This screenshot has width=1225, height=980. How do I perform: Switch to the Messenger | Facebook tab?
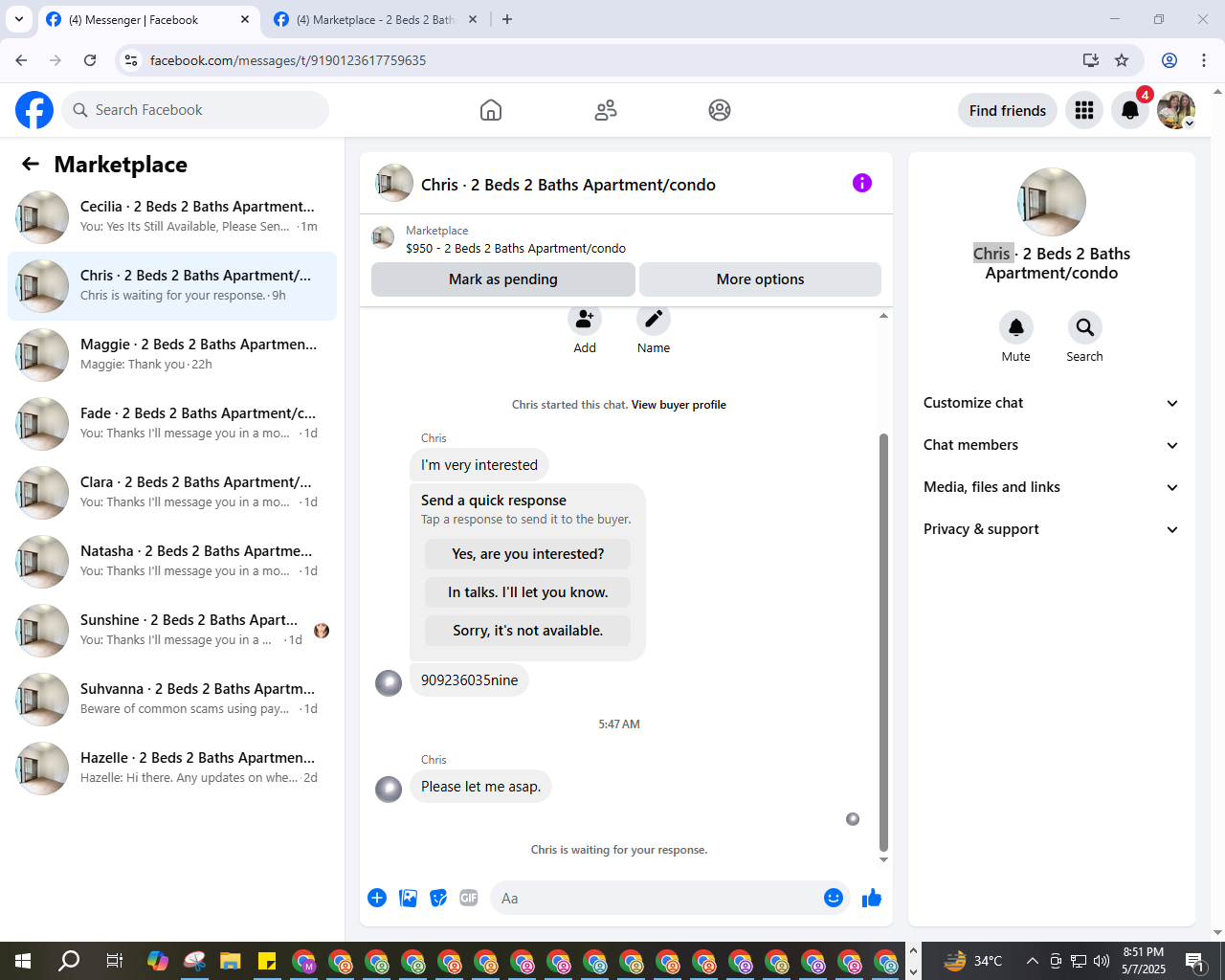coord(149,20)
